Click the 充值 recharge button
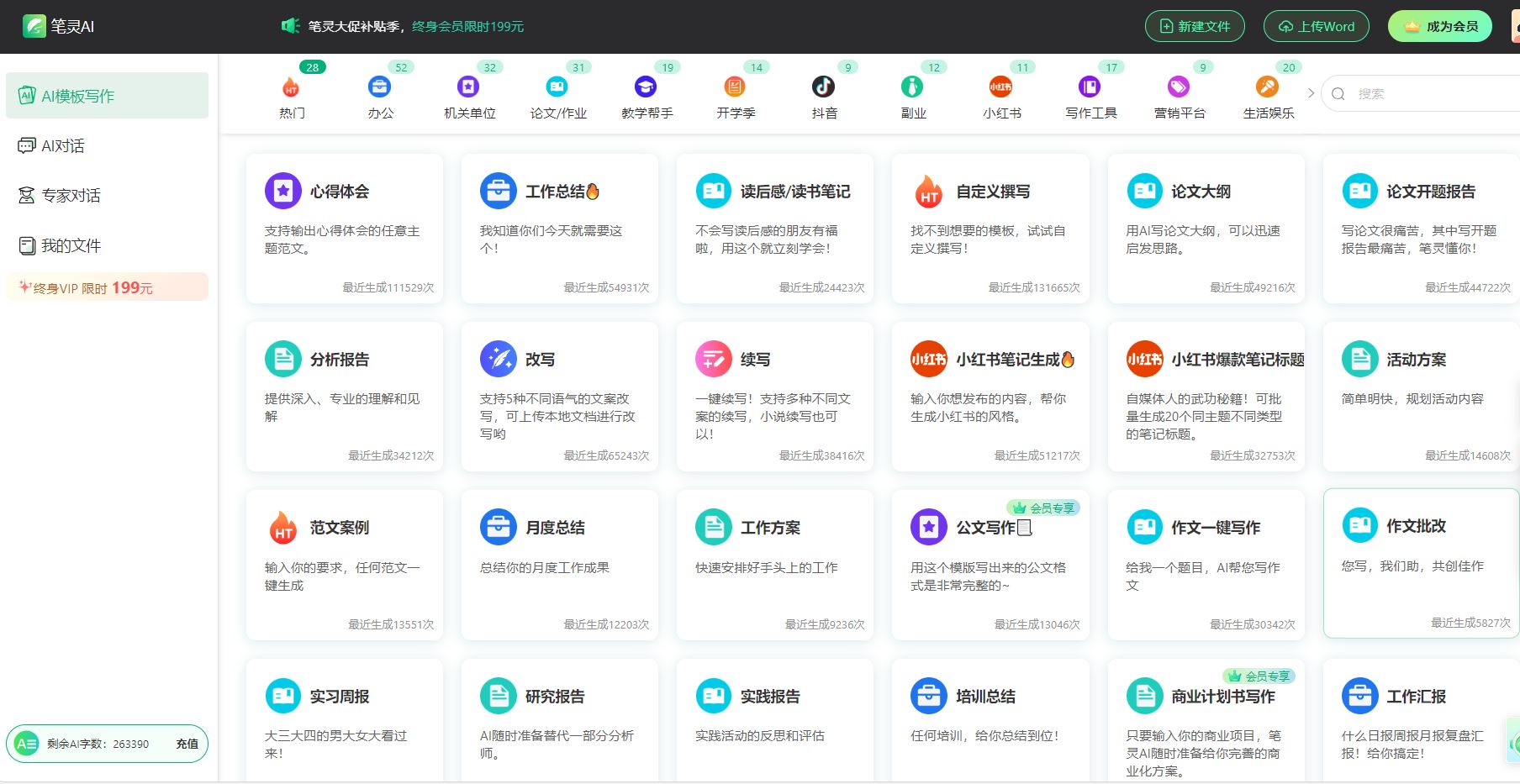 pos(187,744)
